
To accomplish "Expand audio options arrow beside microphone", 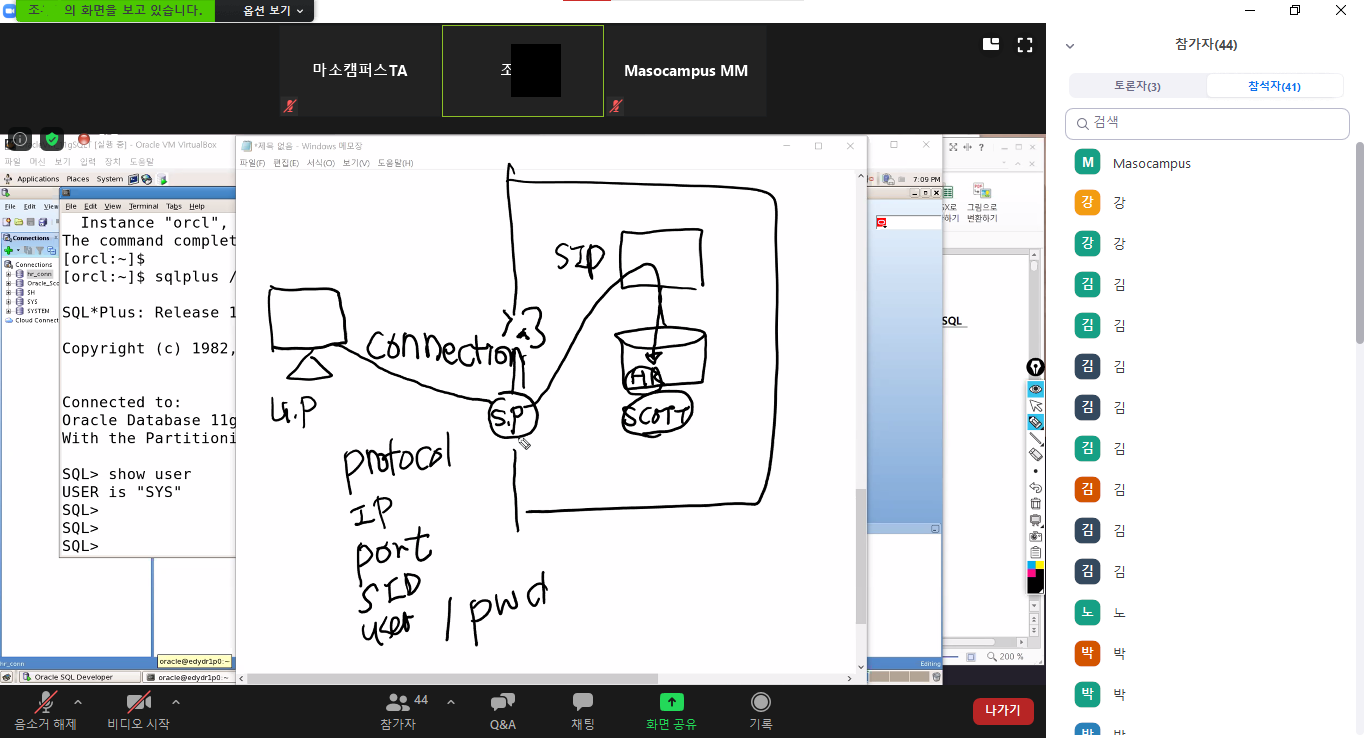I will tap(78, 702).
